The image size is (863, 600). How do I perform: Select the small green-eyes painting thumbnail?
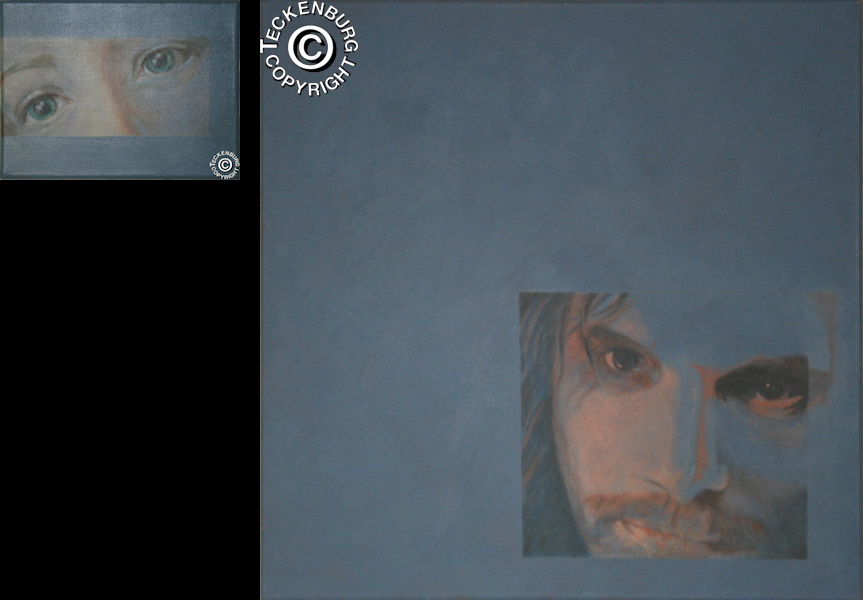click(x=120, y=90)
